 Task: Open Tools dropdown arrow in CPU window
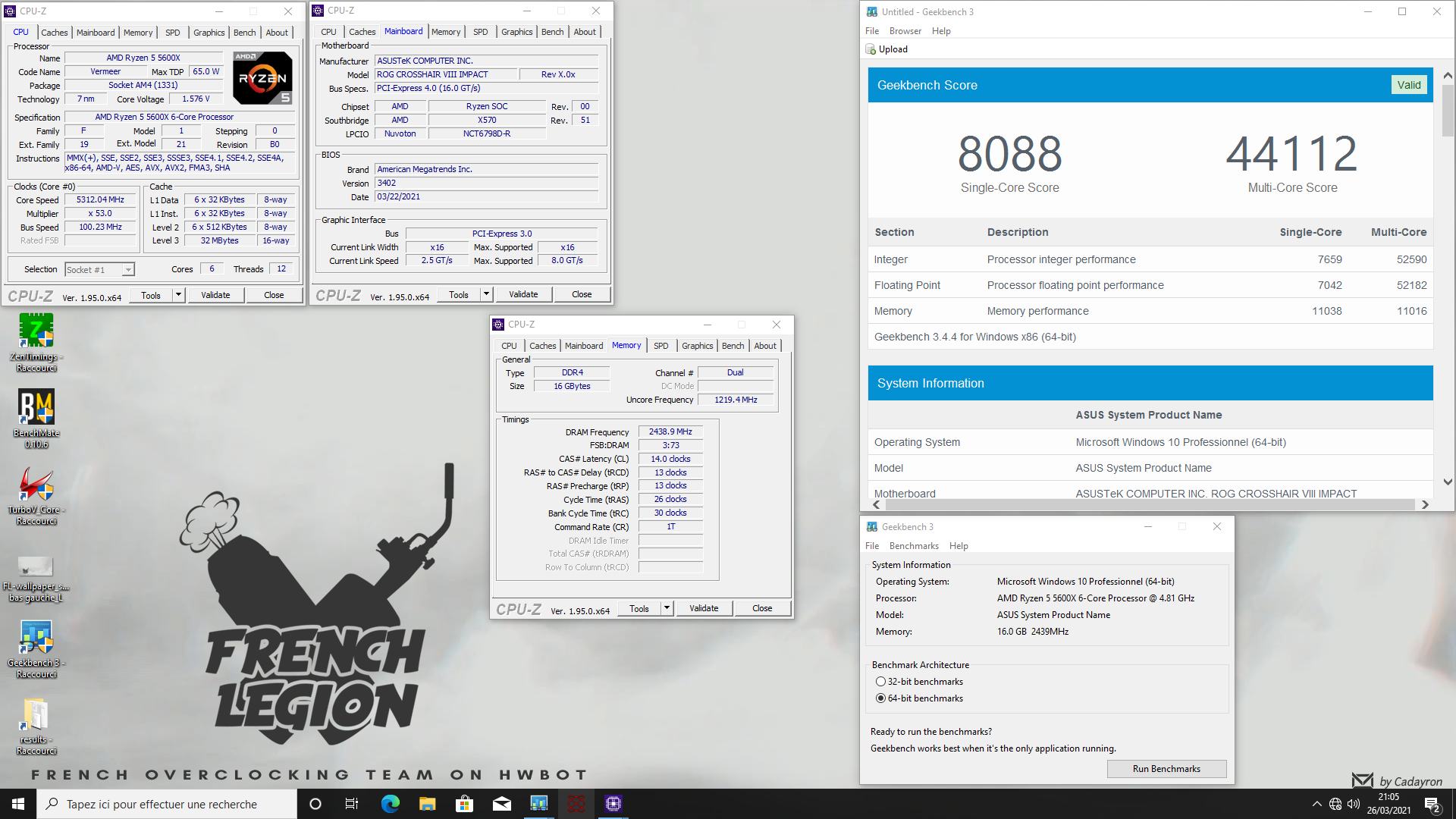coord(179,295)
